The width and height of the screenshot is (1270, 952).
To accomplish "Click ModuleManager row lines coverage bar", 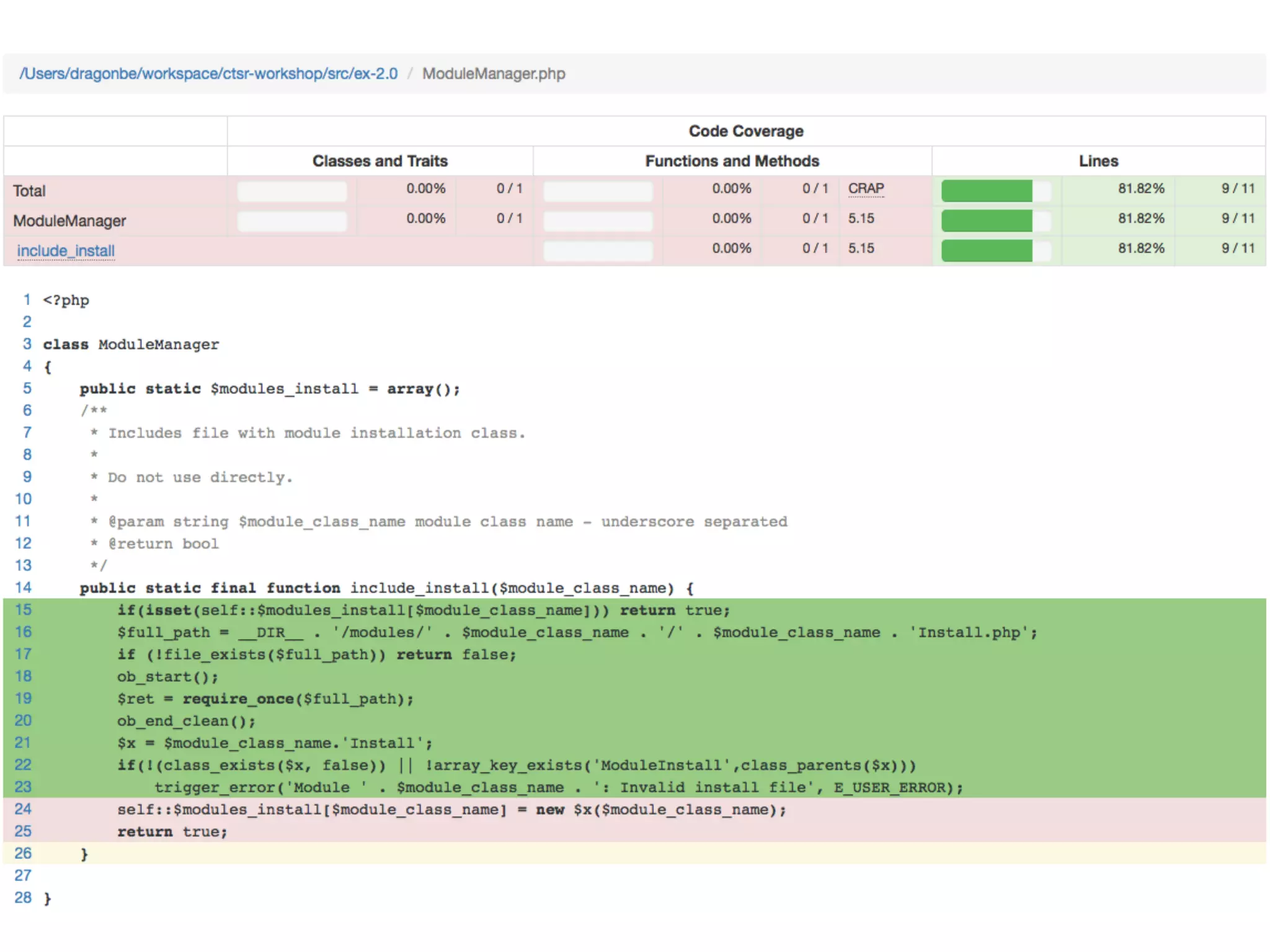I will [x=995, y=220].
